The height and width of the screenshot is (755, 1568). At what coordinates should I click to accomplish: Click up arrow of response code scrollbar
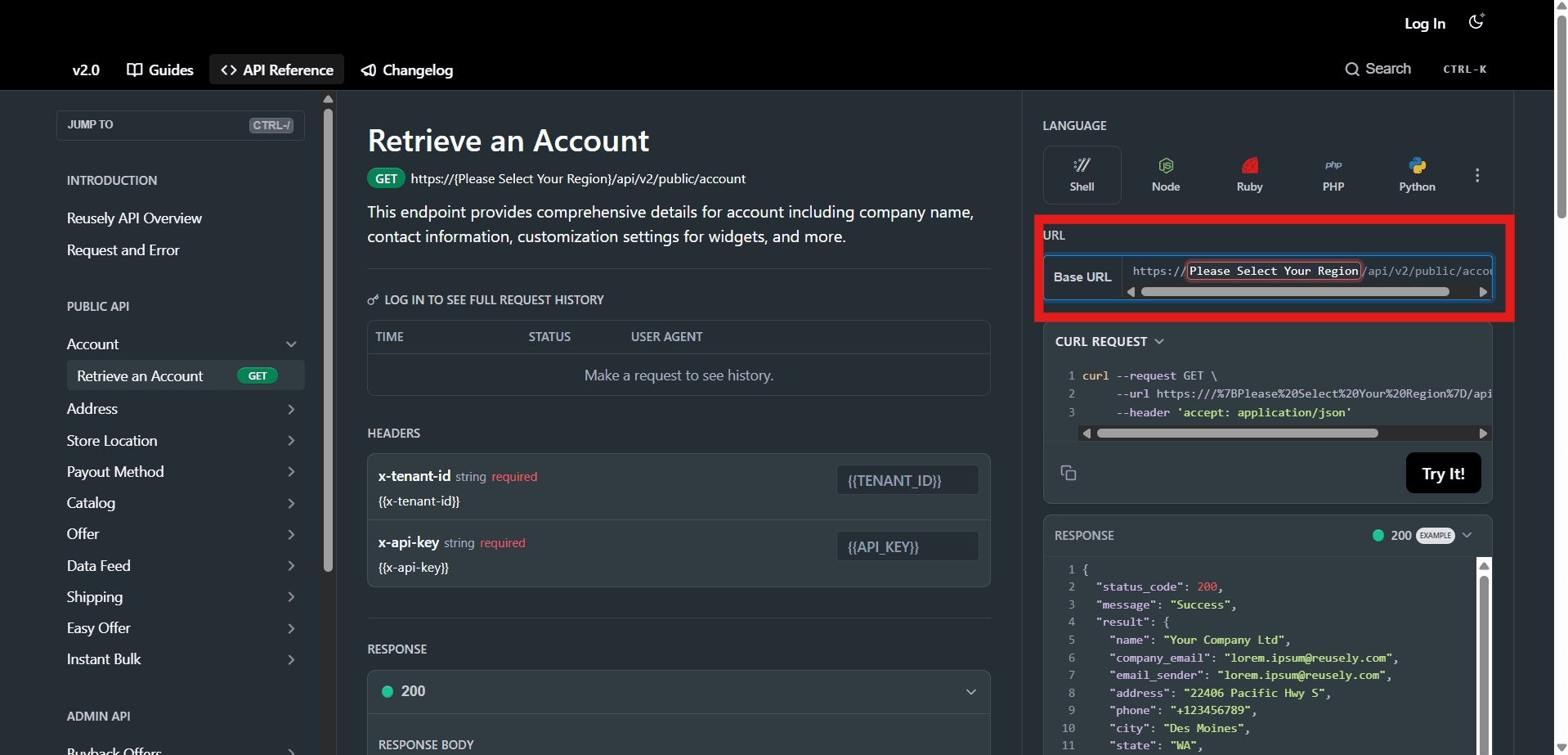1485,565
